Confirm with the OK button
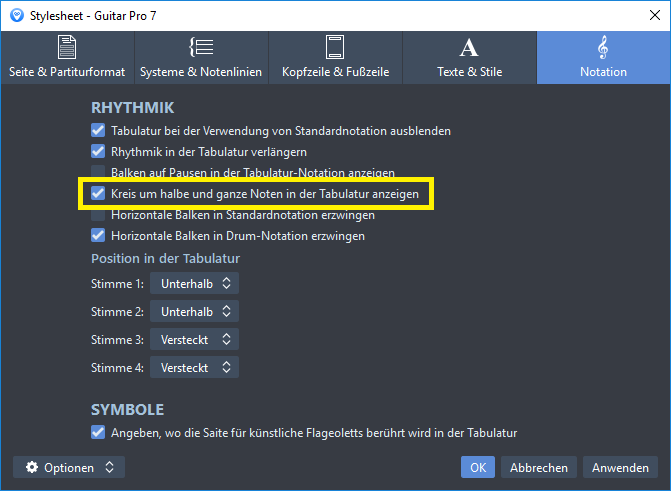 pos(478,467)
